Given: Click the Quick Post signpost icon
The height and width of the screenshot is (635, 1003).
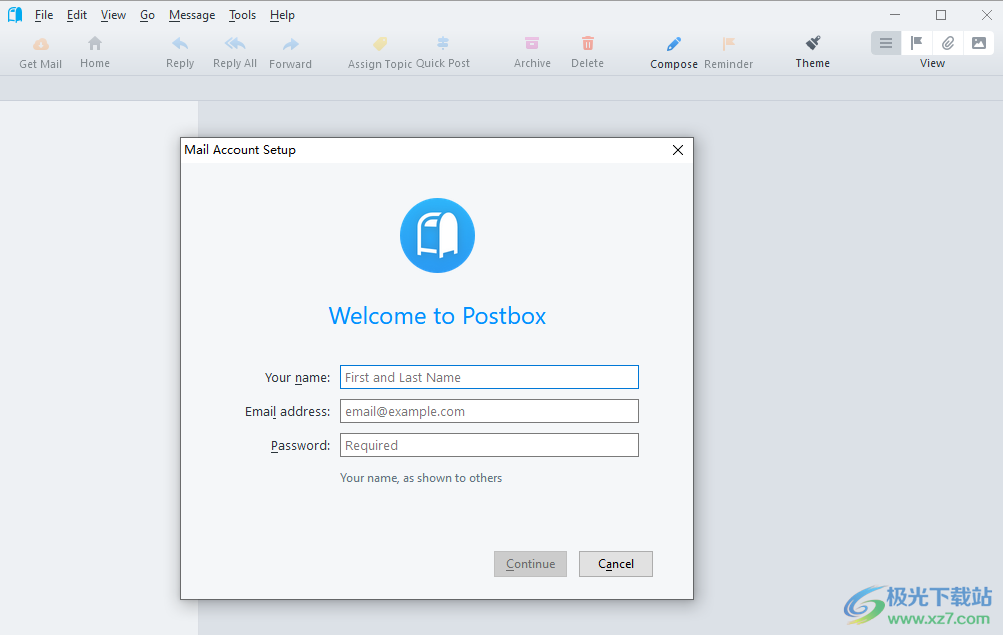Looking at the screenshot, I should pyautogui.click(x=443, y=43).
